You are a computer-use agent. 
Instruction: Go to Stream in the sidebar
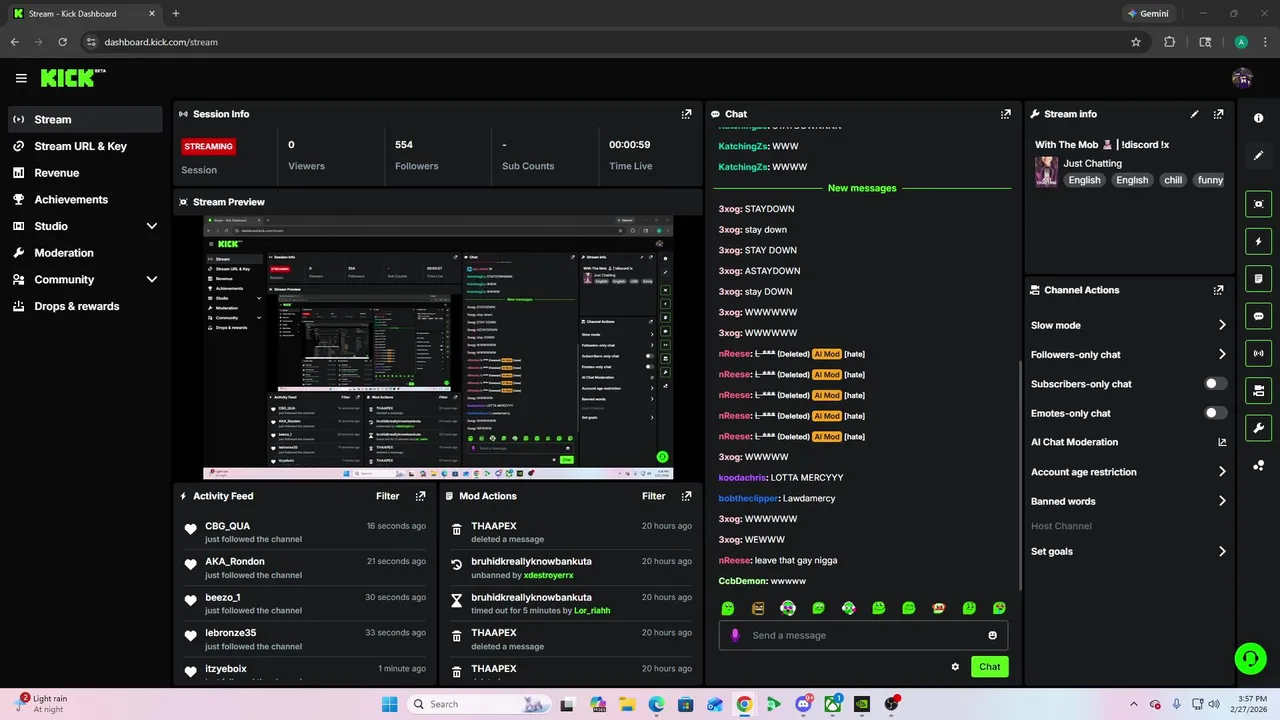(85, 119)
